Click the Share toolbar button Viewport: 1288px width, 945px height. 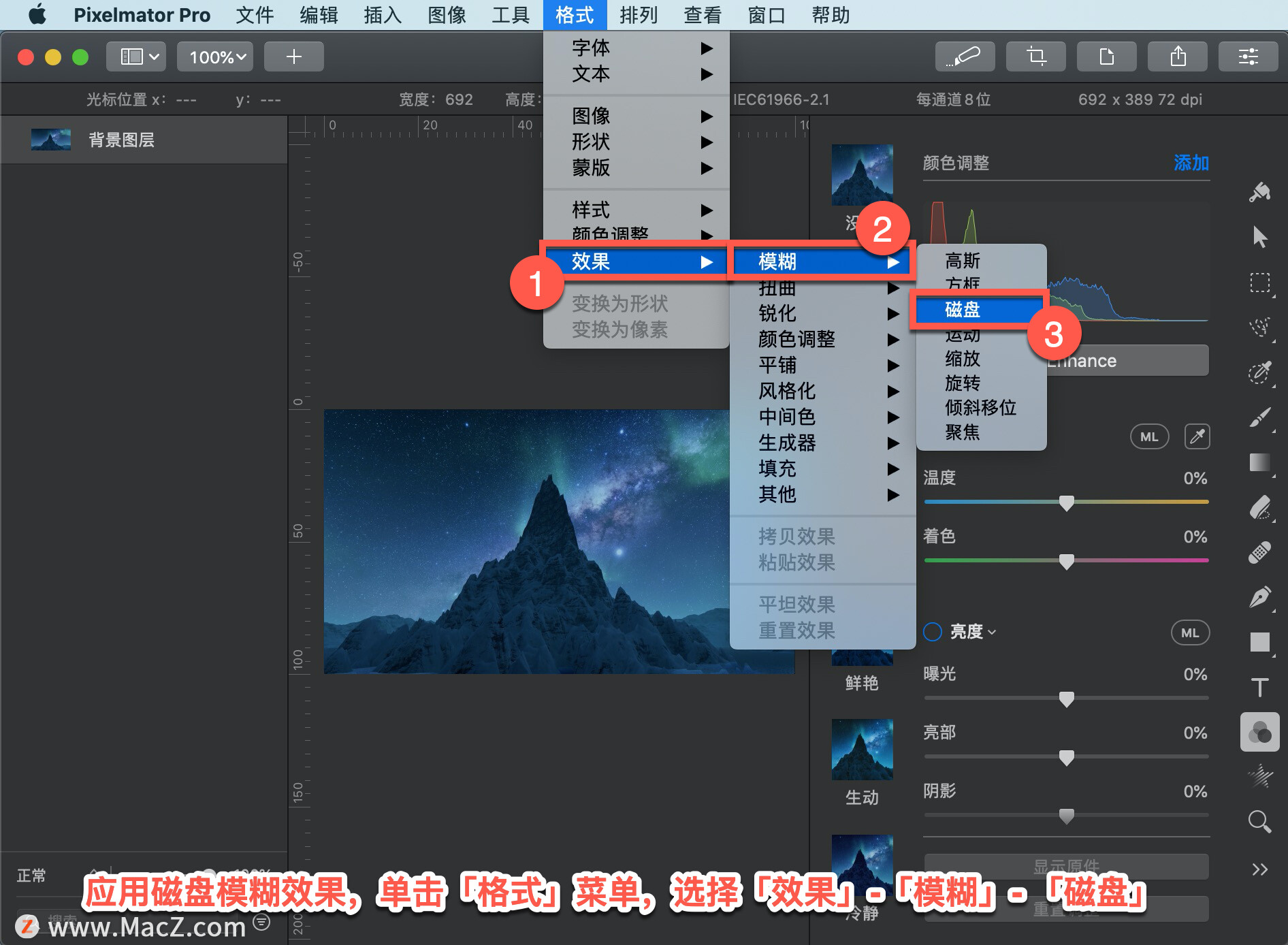point(1178,57)
